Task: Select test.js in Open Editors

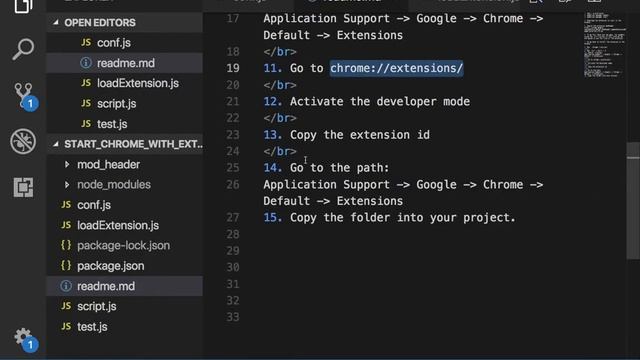Action: [124, 124]
